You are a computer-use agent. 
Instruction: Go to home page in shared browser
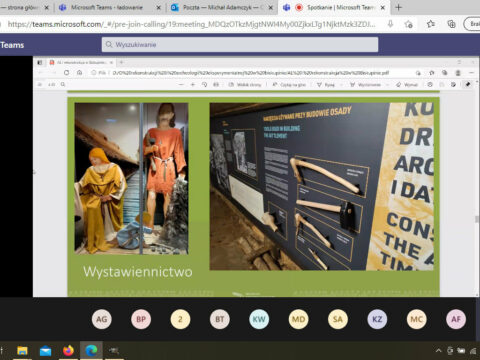pyautogui.click(x=79, y=72)
